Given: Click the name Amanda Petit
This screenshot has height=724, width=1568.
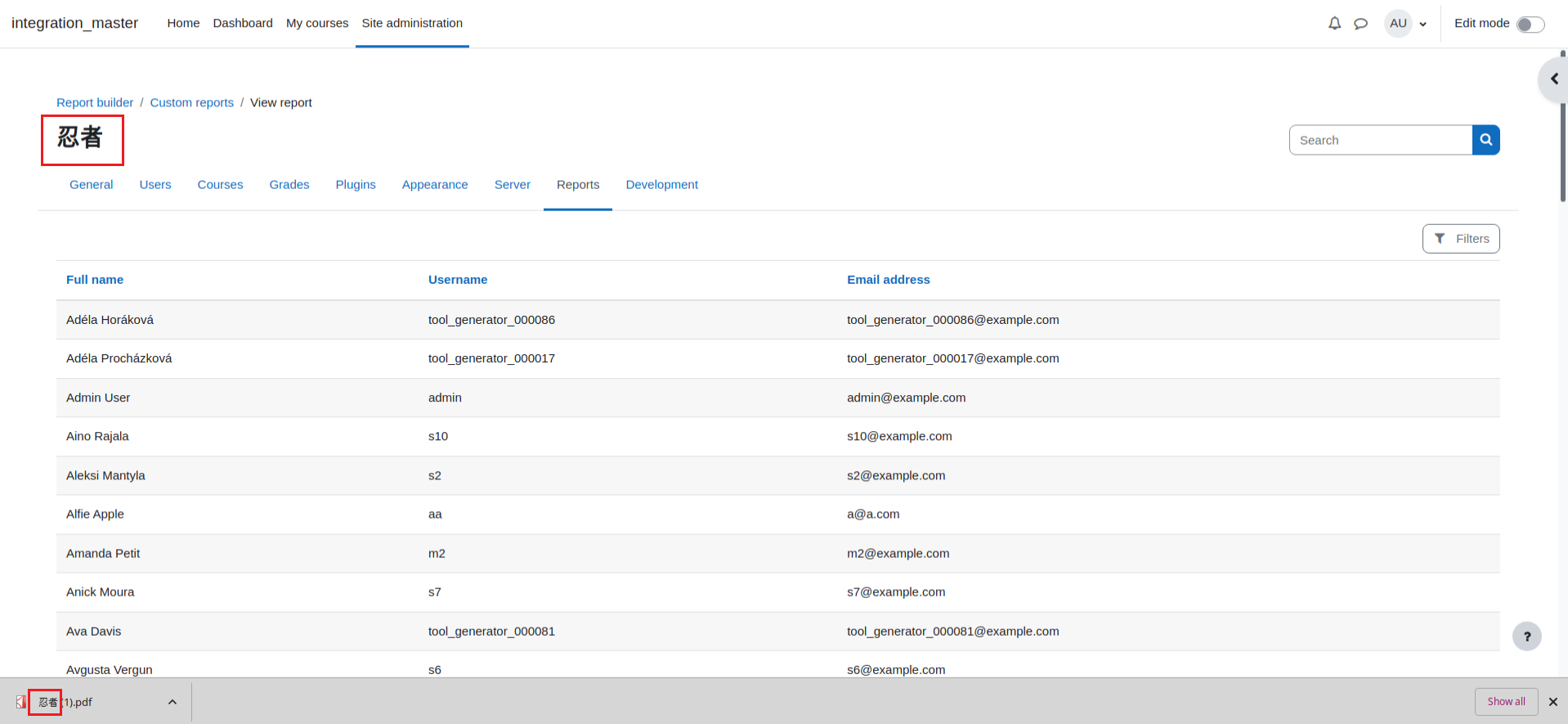Looking at the screenshot, I should 103,553.
